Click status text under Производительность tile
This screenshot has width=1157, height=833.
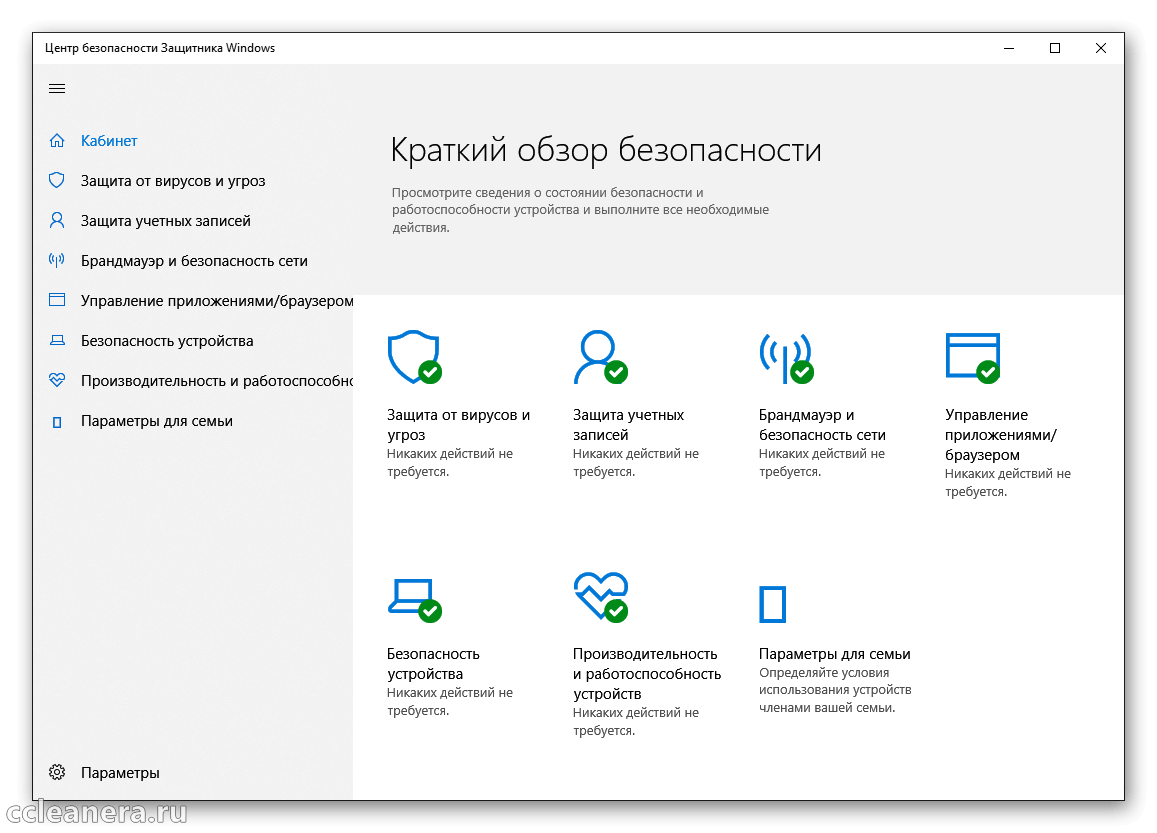point(635,722)
